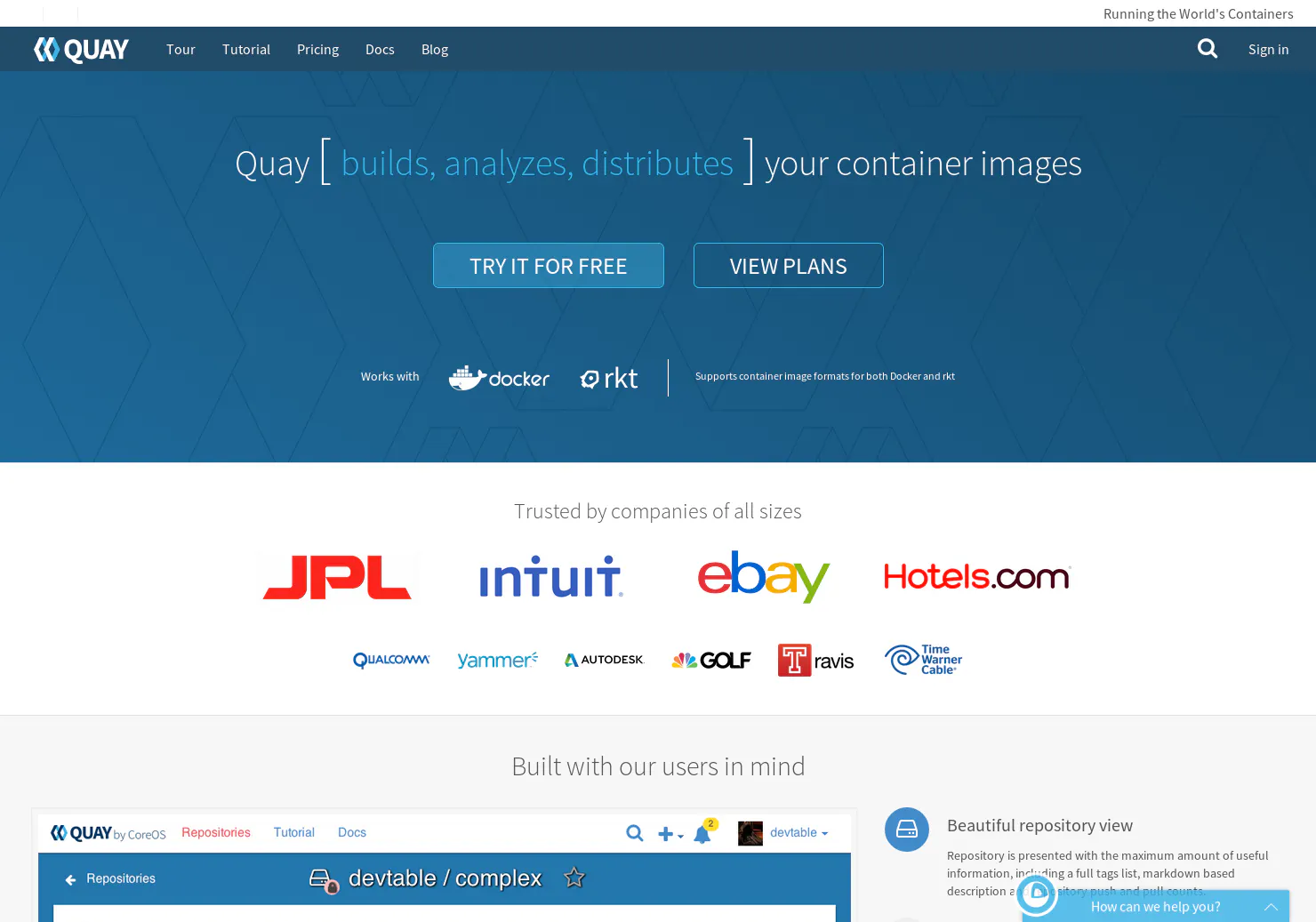1316x922 pixels.
Task: Open the search magnifier in the navbar
Action: click(x=1208, y=49)
